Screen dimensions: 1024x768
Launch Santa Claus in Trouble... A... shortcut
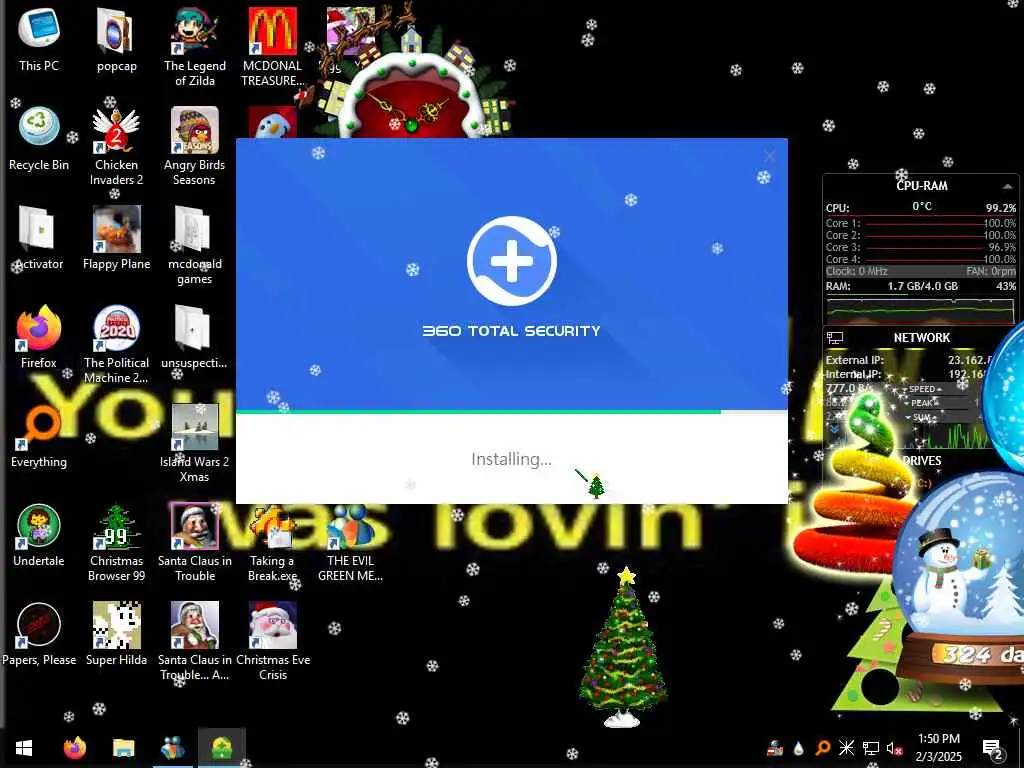195,641
